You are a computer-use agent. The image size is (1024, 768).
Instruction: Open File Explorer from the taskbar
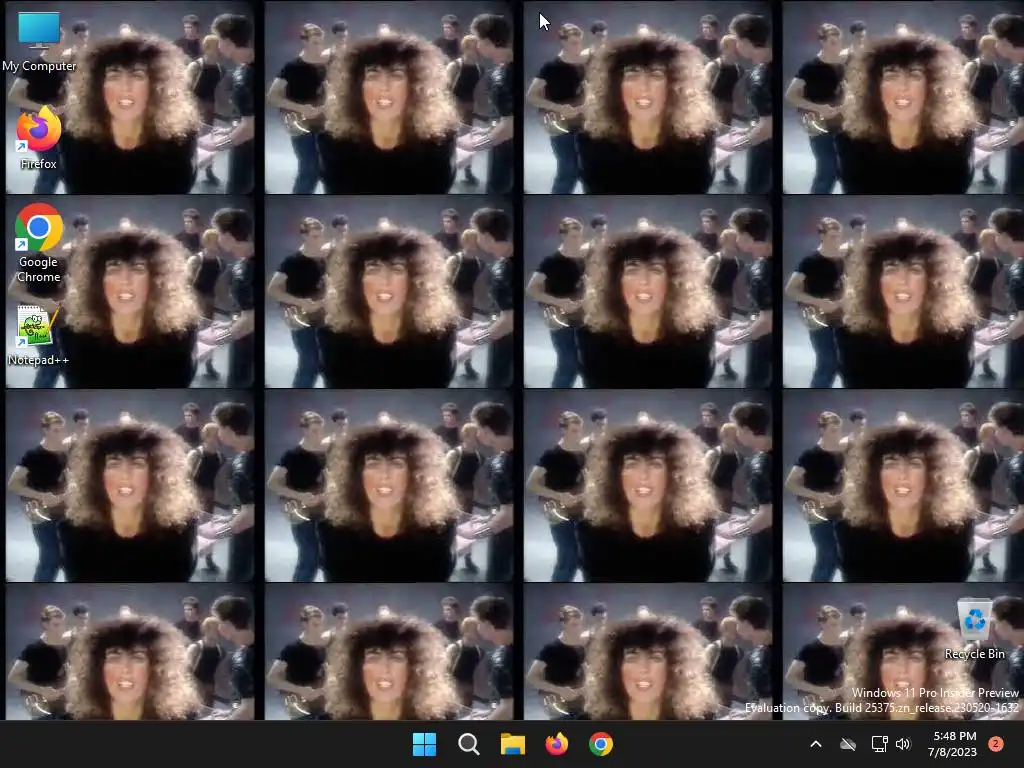tap(513, 744)
